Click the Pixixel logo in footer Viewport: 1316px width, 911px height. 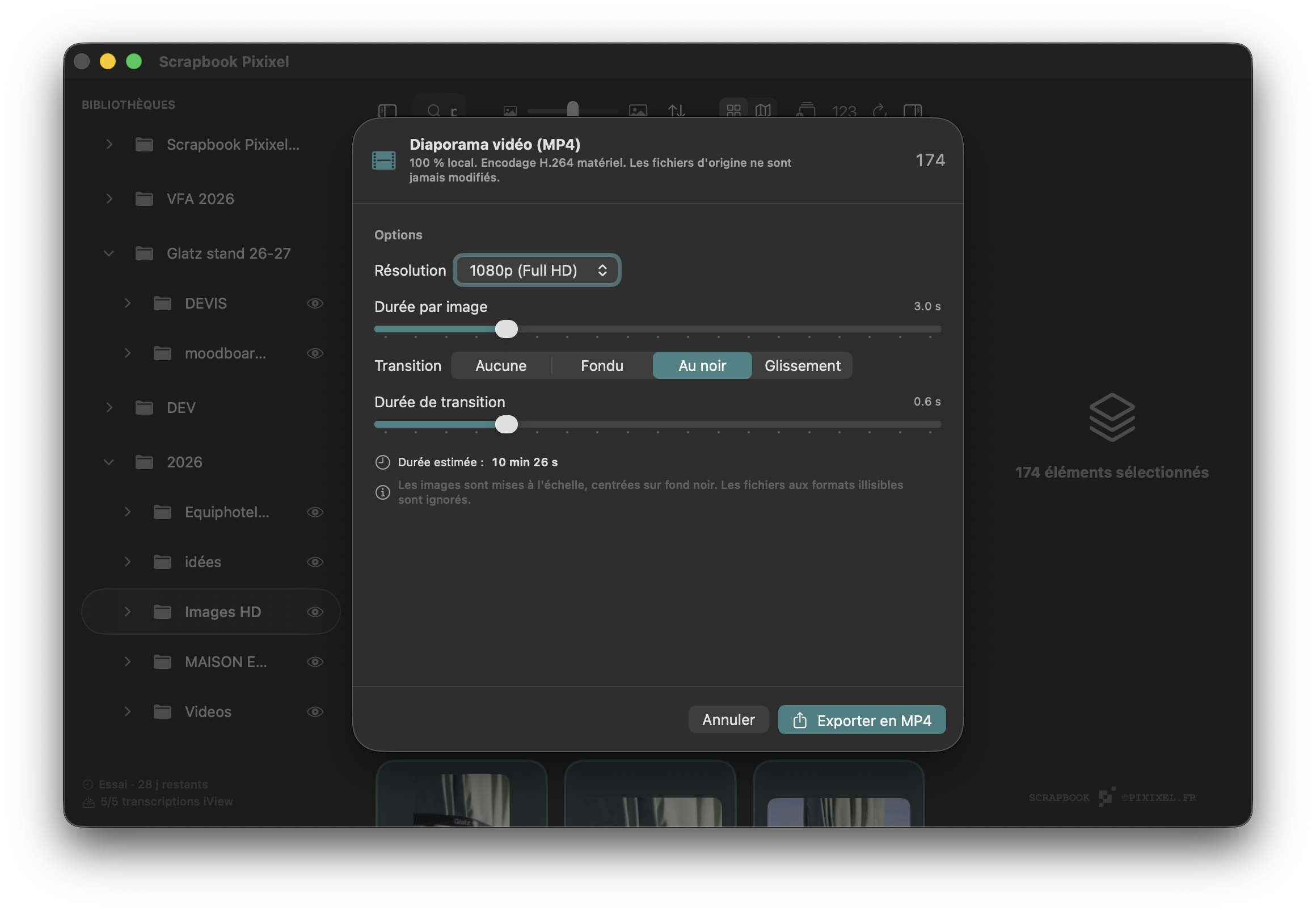pos(1106,797)
